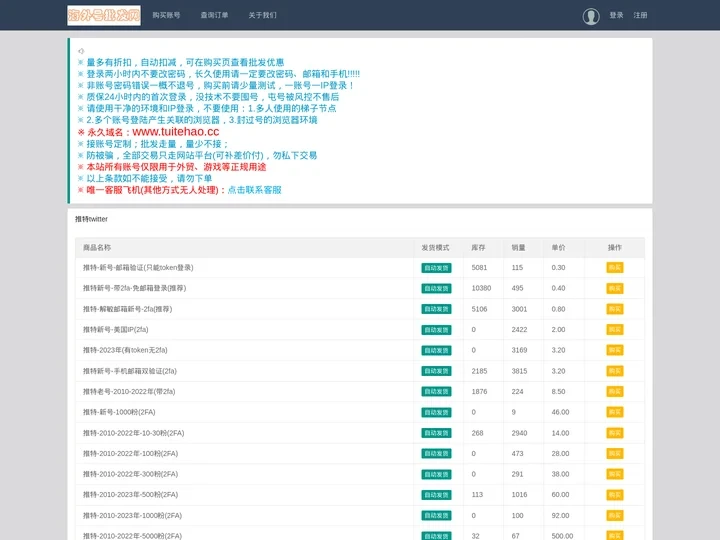The height and width of the screenshot is (540, 720).
Task: Select product name 推特-2010-2022年-5000粉(2FA)
Action: coord(132,536)
